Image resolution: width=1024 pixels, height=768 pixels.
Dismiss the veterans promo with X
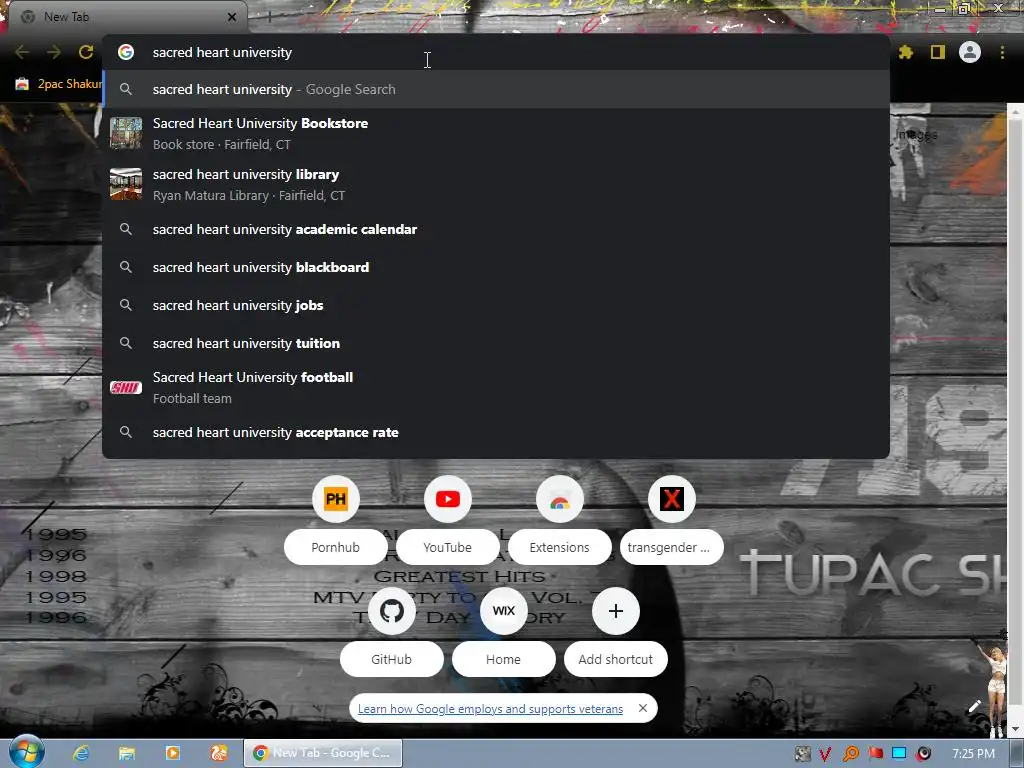(x=643, y=708)
